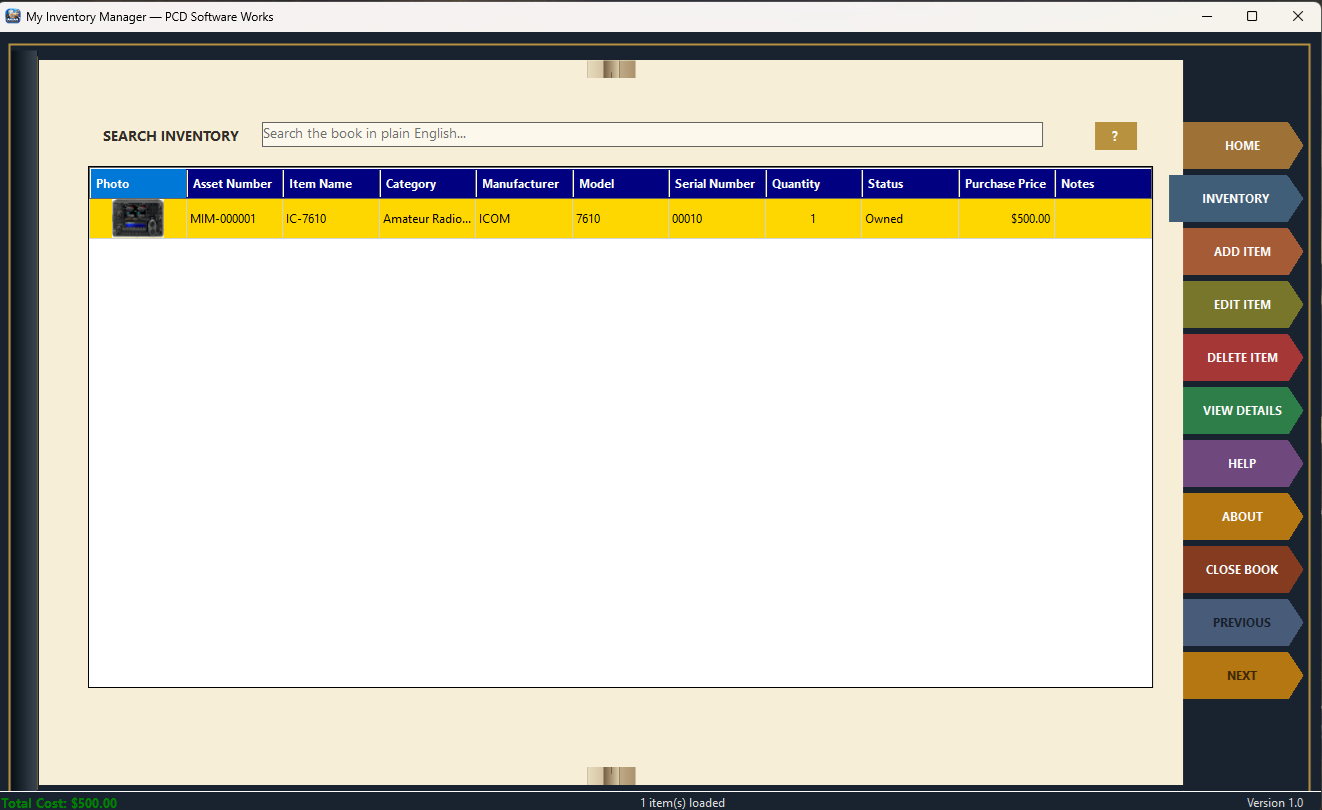Sort by the Model column header
1322x810 pixels.
click(621, 184)
